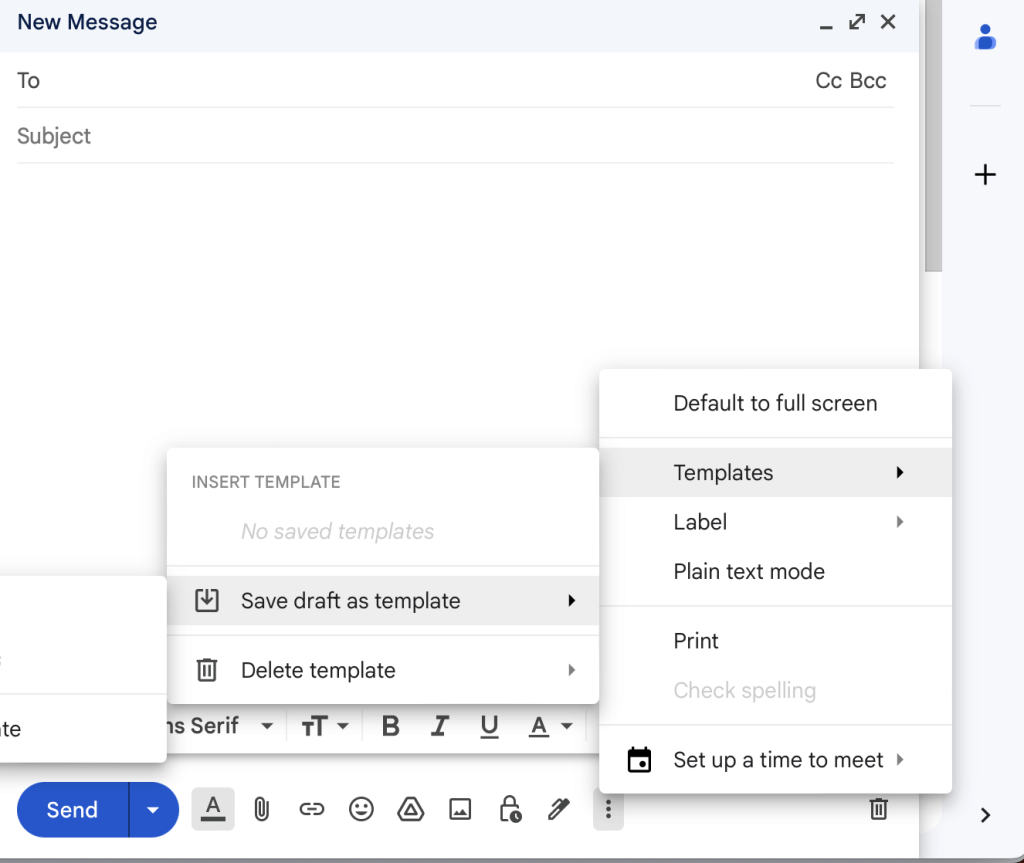This screenshot has width=1024, height=863.
Task: Discard the draft with the trash icon
Action: tap(878, 810)
